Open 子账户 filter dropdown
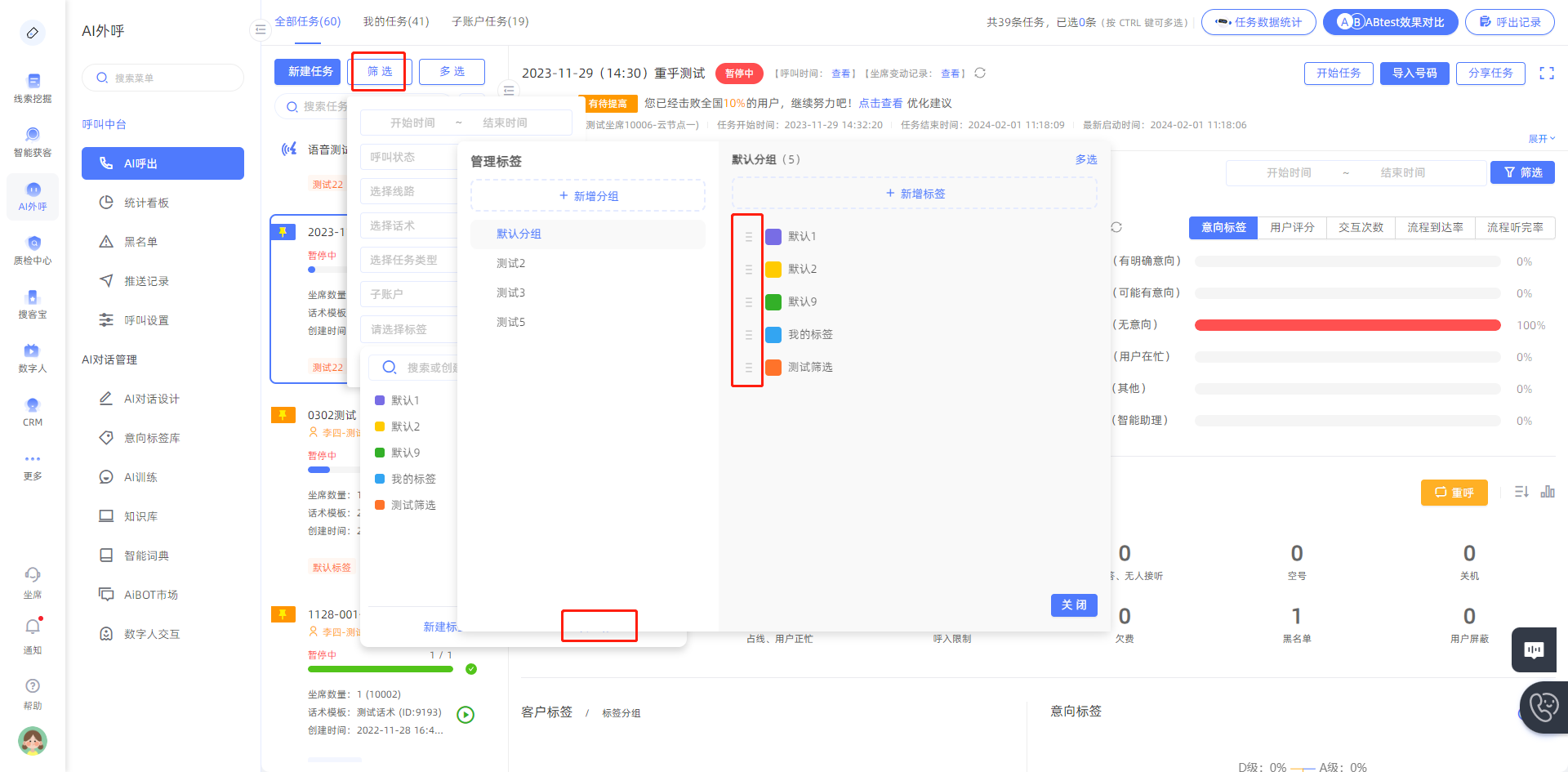1568x772 pixels. click(408, 294)
